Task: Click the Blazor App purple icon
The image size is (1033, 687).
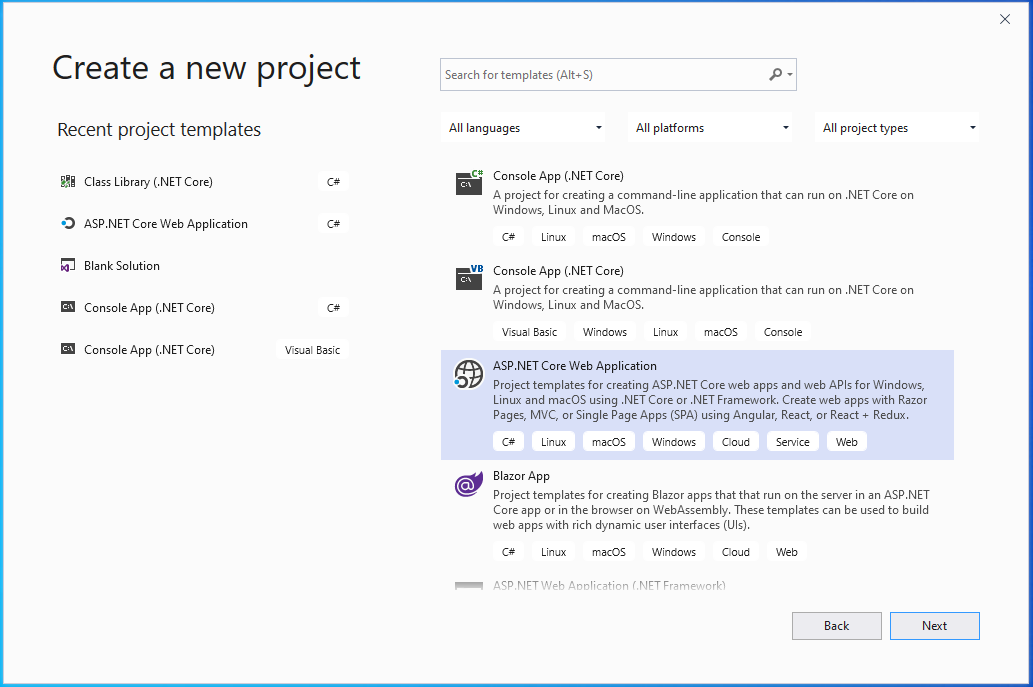Action: [469, 485]
